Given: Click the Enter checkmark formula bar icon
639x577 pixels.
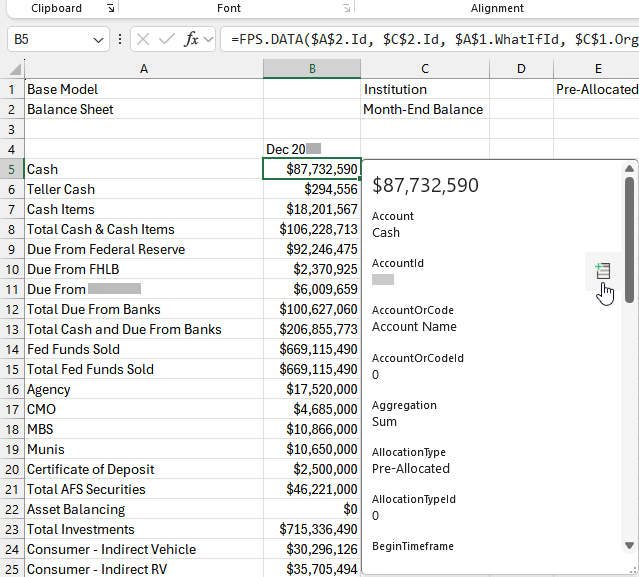Looking at the screenshot, I should click(x=166, y=40).
